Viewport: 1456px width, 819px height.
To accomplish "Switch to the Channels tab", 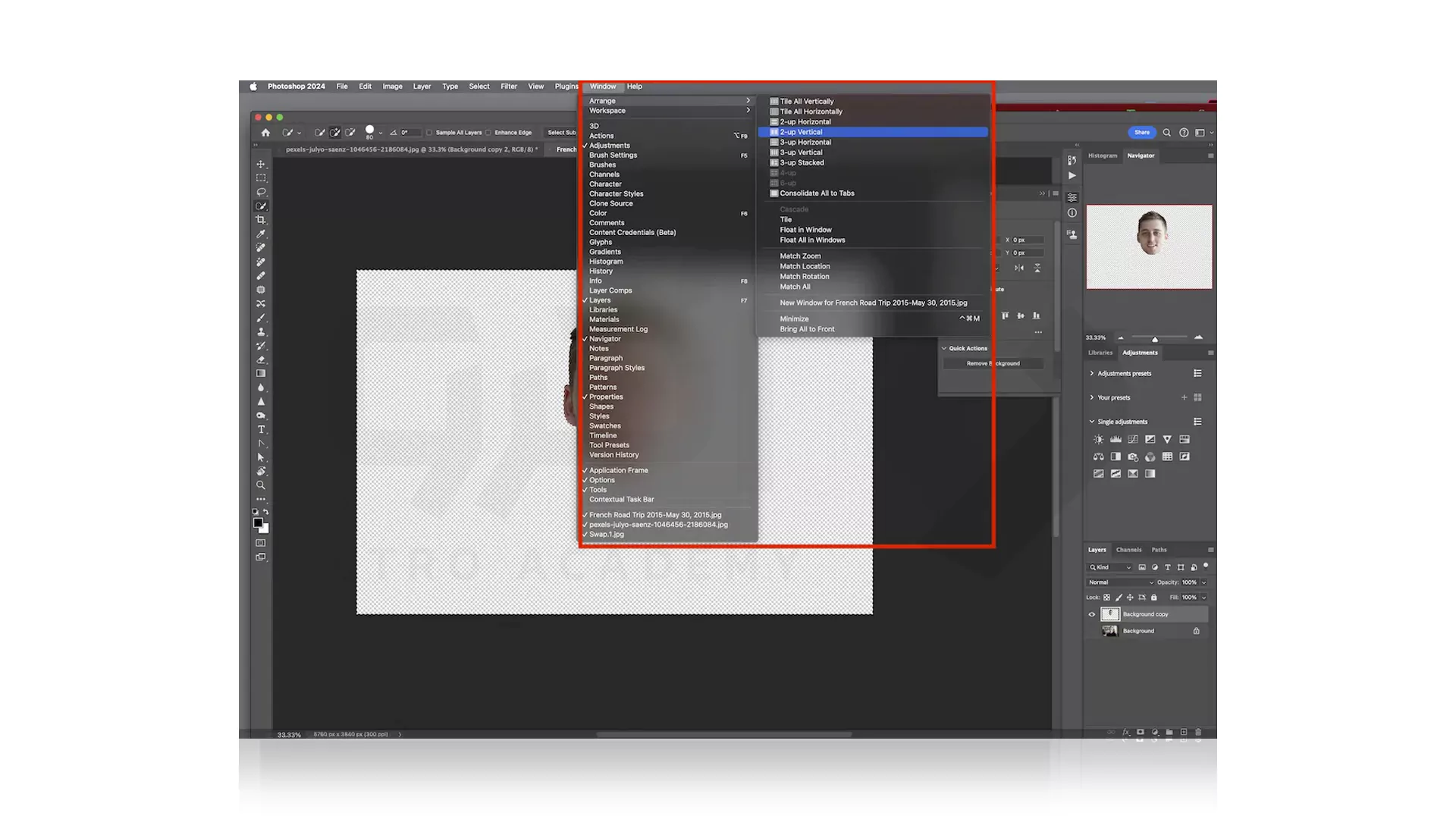I will click(x=1128, y=550).
